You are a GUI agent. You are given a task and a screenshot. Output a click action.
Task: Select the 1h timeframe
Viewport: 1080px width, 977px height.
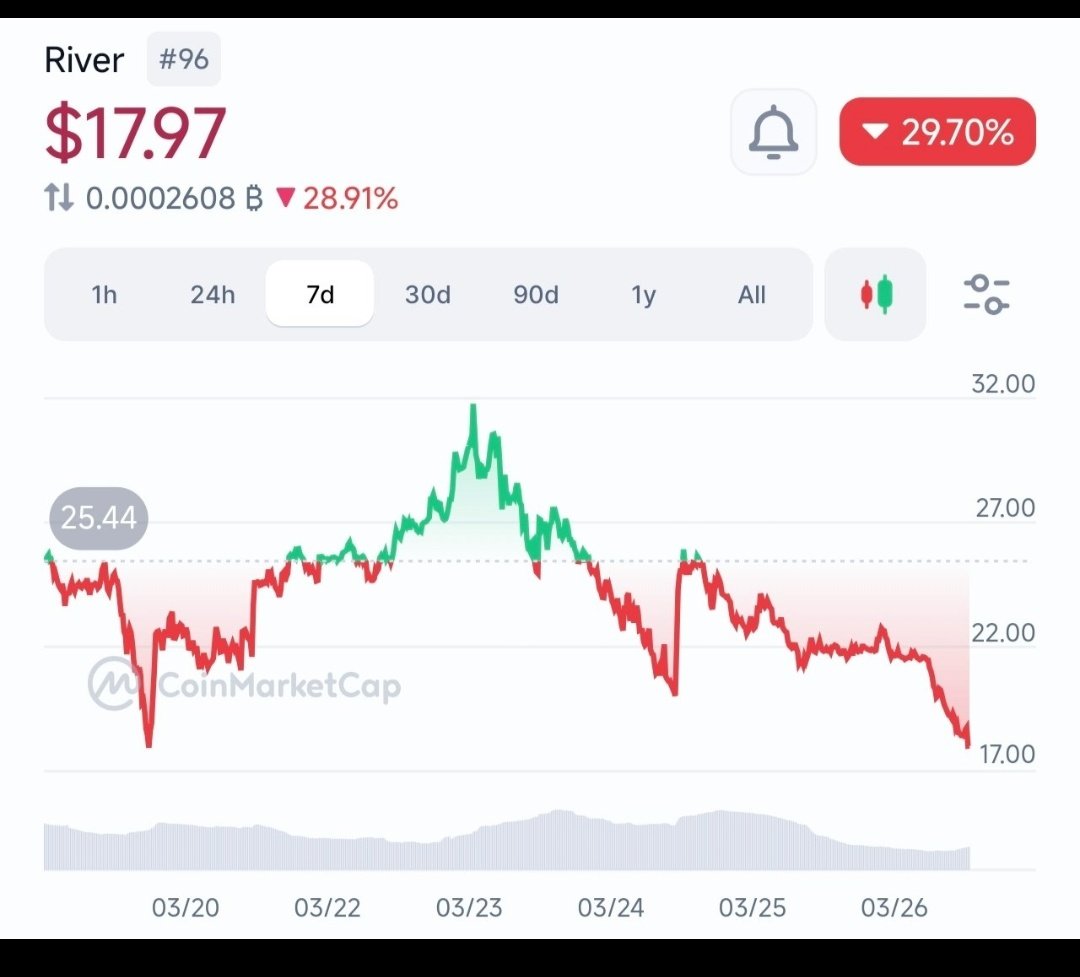click(x=104, y=295)
